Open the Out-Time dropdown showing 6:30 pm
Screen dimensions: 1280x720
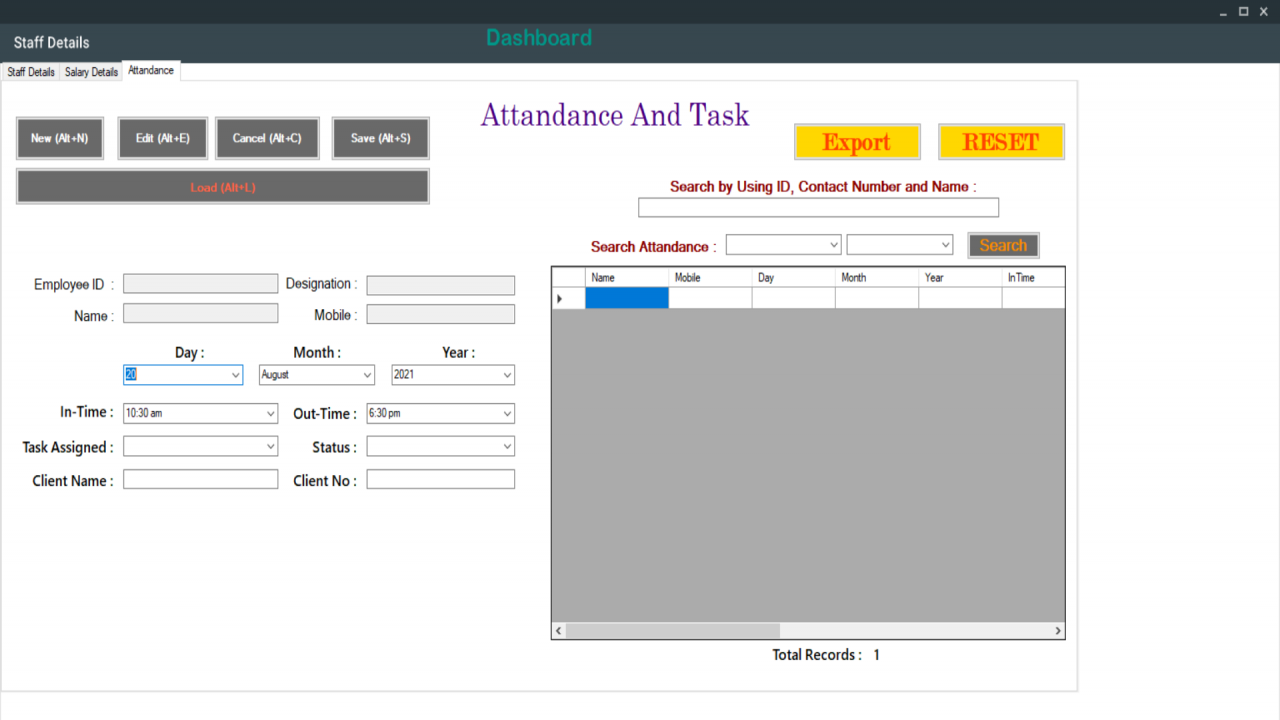(441, 413)
